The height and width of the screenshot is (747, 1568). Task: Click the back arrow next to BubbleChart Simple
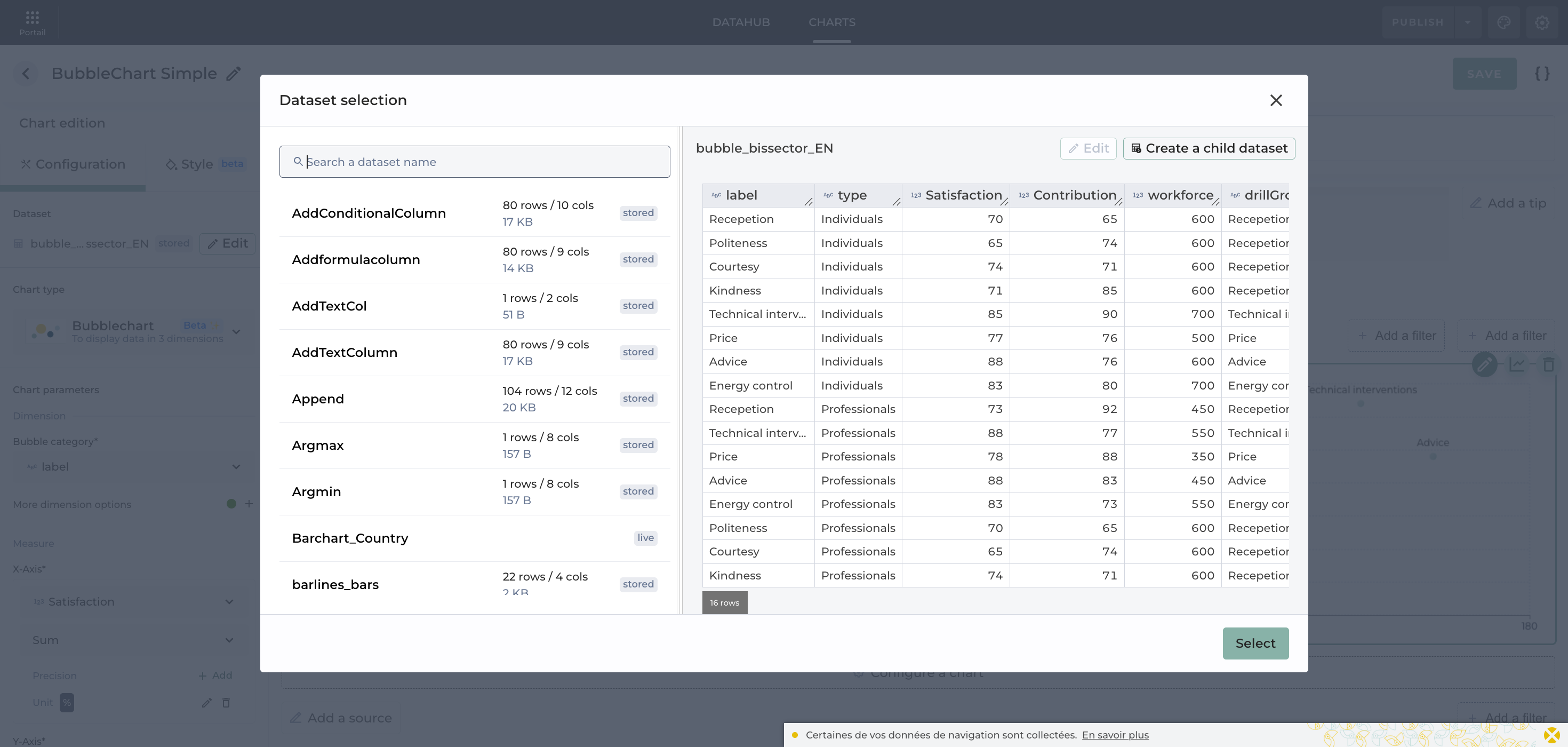26,74
